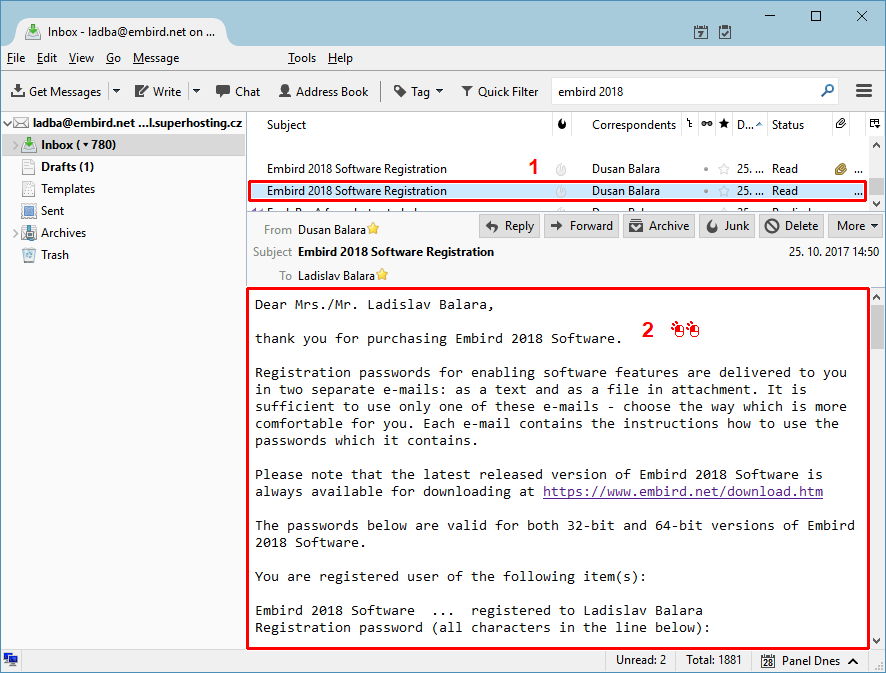Open the Tag dropdown
886x673 pixels.
pyautogui.click(x=419, y=92)
